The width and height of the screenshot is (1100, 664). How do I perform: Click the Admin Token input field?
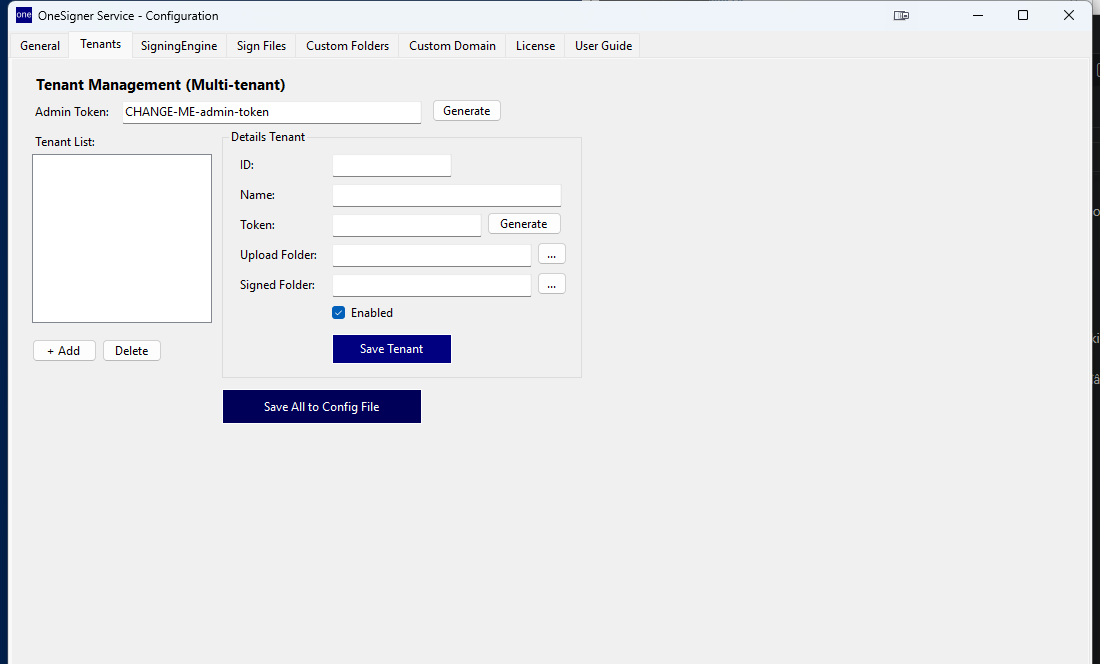(x=271, y=112)
